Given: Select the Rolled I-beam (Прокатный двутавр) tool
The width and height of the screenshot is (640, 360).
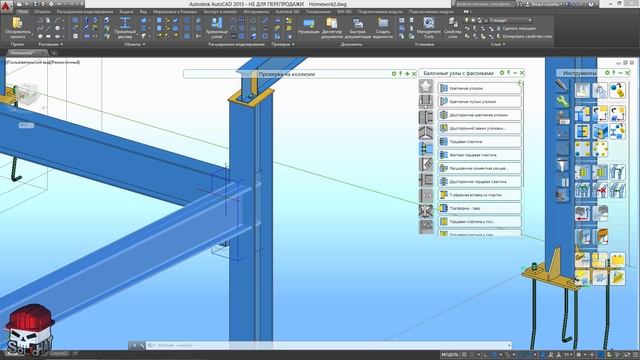Looking at the screenshot, I should (x=125, y=28).
